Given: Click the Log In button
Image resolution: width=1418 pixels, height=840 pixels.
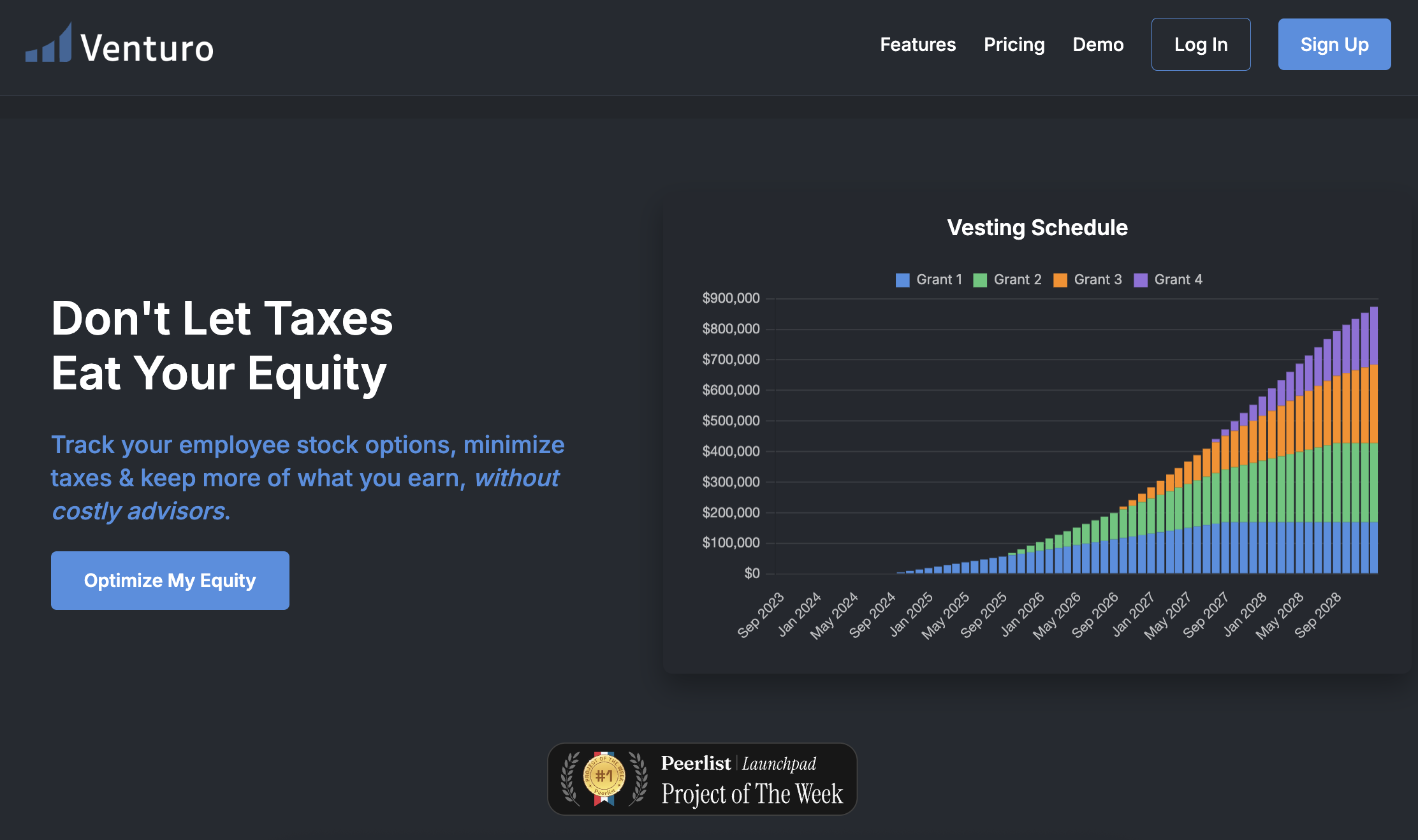Looking at the screenshot, I should [x=1201, y=44].
